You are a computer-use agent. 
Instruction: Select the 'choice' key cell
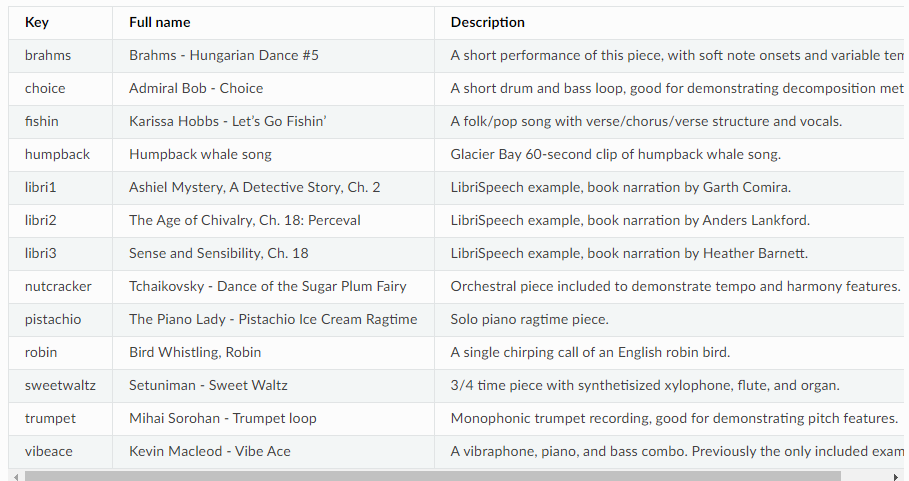point(60,89)
